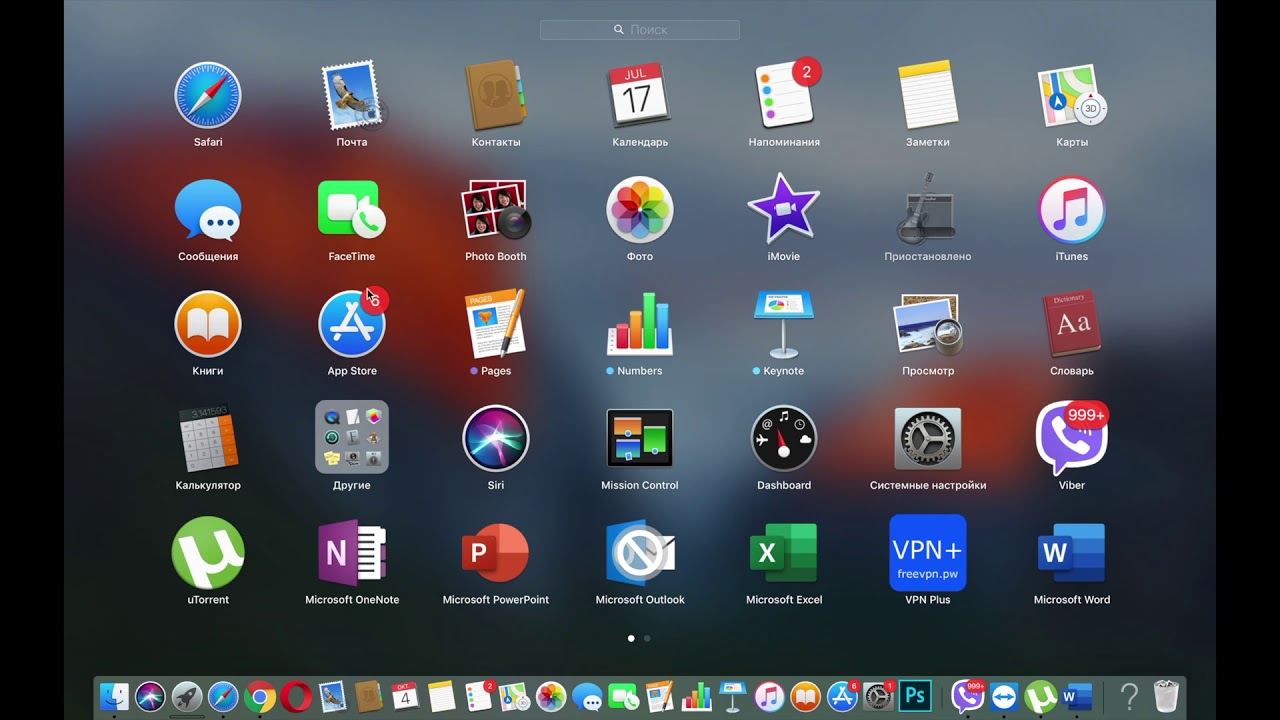Open uTorrent from Launchpad grid
Screen dimensions: 1280x720
point(208,552)
